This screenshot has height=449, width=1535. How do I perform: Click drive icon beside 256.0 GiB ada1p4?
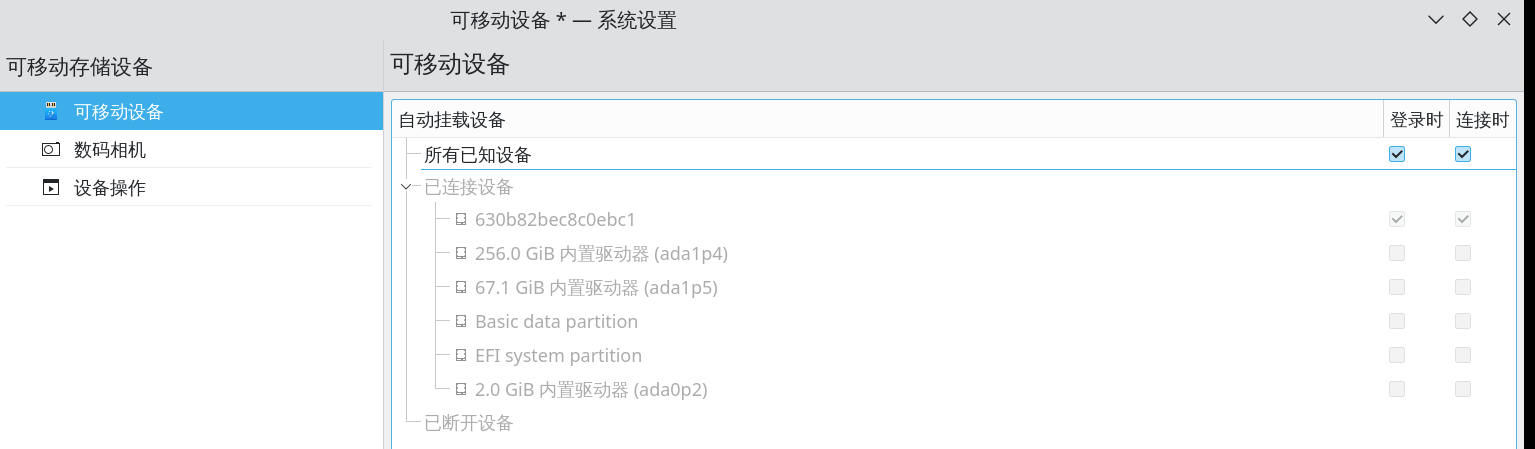tap(461, 253)
